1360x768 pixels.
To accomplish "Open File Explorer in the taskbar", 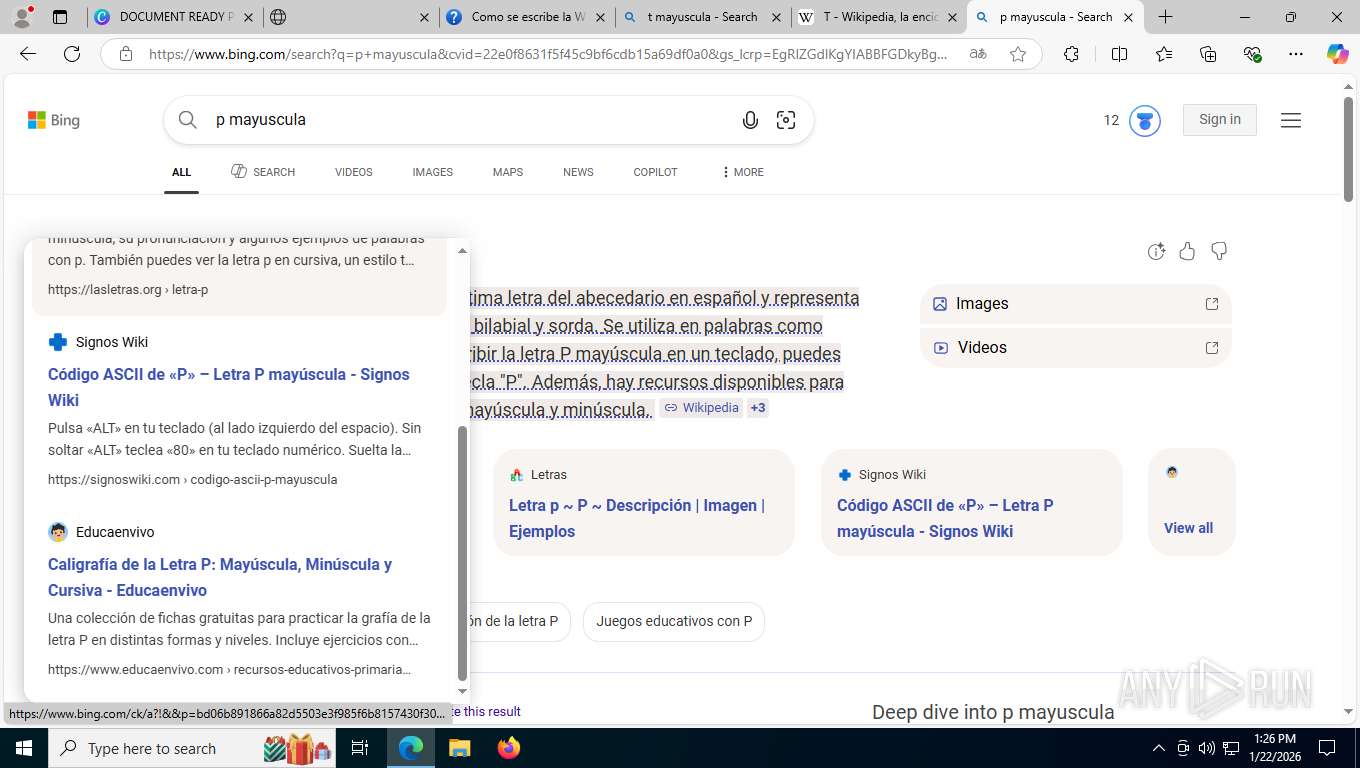I will (x=459, y=748).
